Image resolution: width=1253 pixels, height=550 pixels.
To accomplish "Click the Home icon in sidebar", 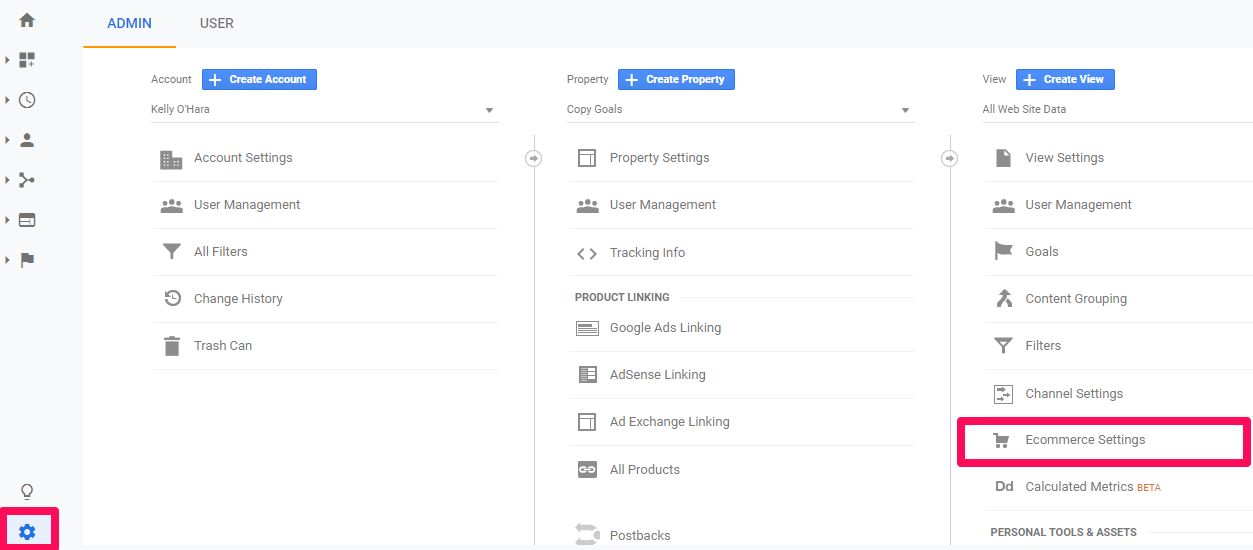I will pyautogui.click(x=27, y=20).
